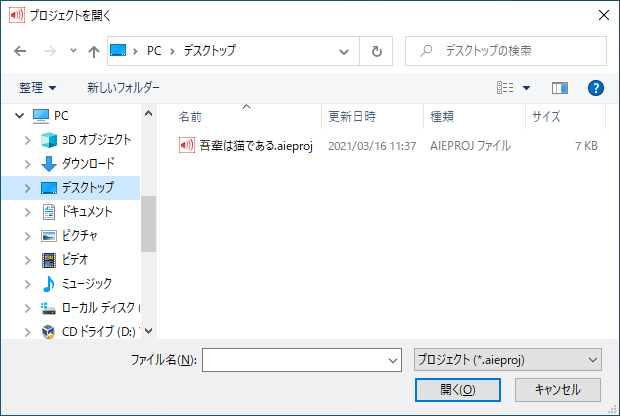Click the search magnifier icon
Viewport: 620px width, 416px height.
[x=426, y=51]
